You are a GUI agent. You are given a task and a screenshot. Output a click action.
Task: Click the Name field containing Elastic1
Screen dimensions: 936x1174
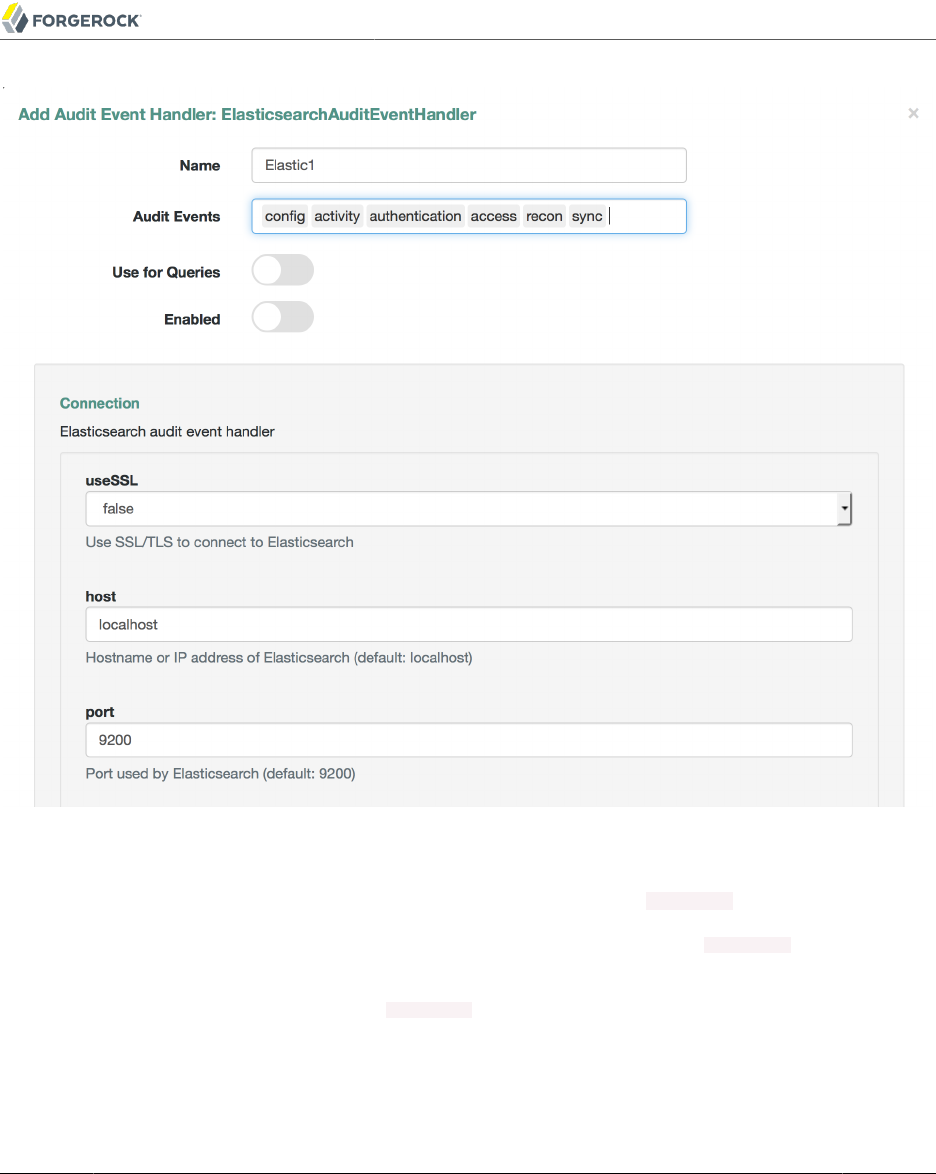[468, 166]
